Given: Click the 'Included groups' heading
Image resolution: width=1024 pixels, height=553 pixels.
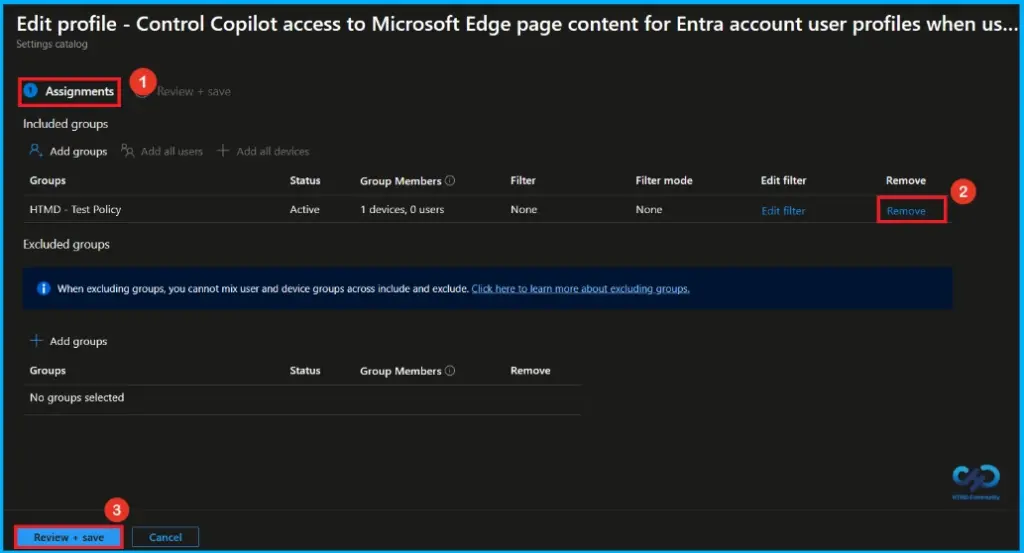Looking at the screenshot, I should 65,124.
